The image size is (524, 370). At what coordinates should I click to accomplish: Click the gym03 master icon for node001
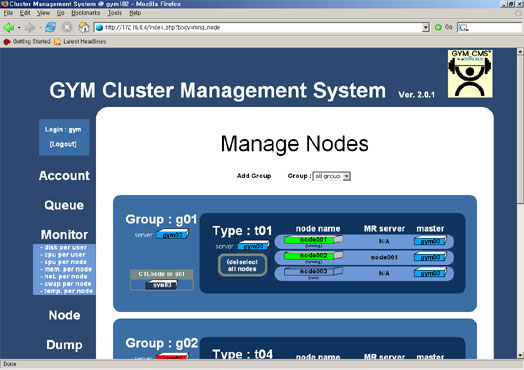tap(430, 241)
